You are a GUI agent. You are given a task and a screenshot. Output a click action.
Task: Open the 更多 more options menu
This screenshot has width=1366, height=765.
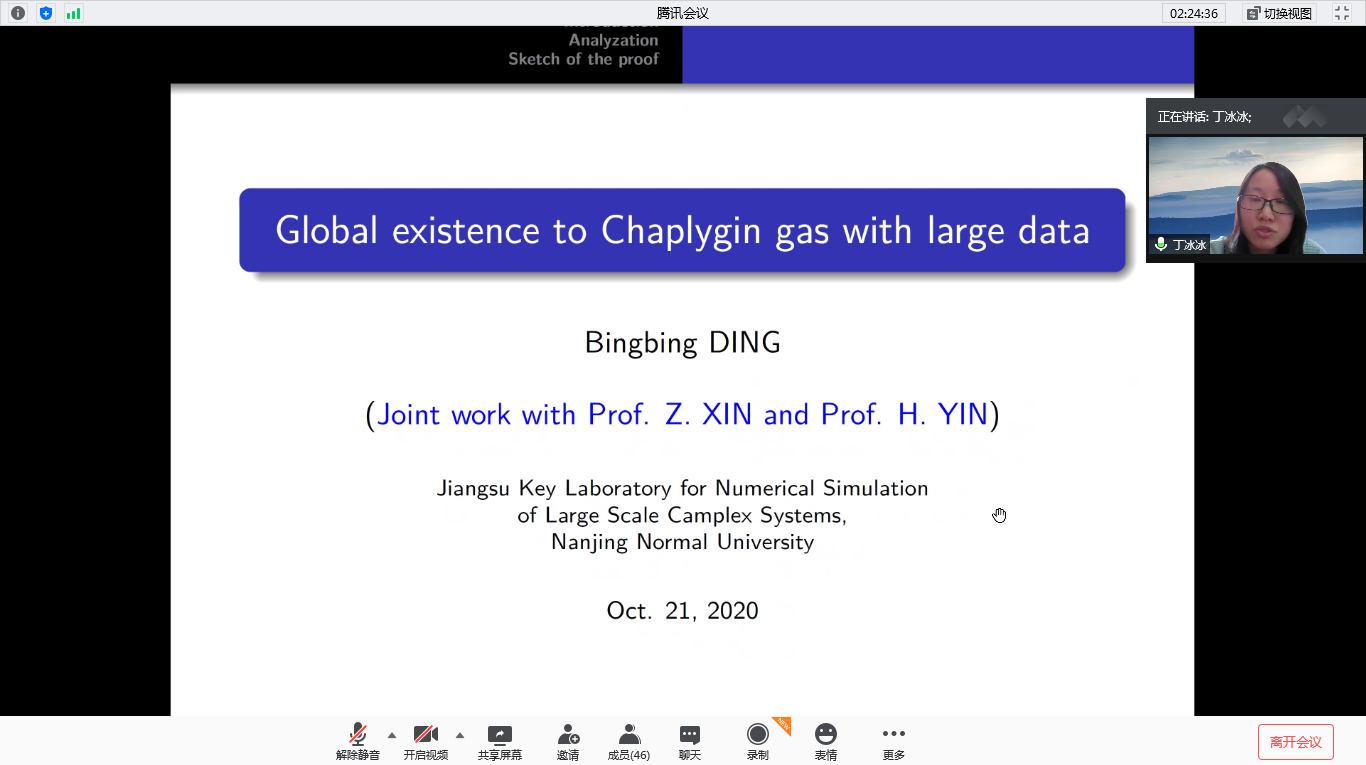tap(893, 735)
